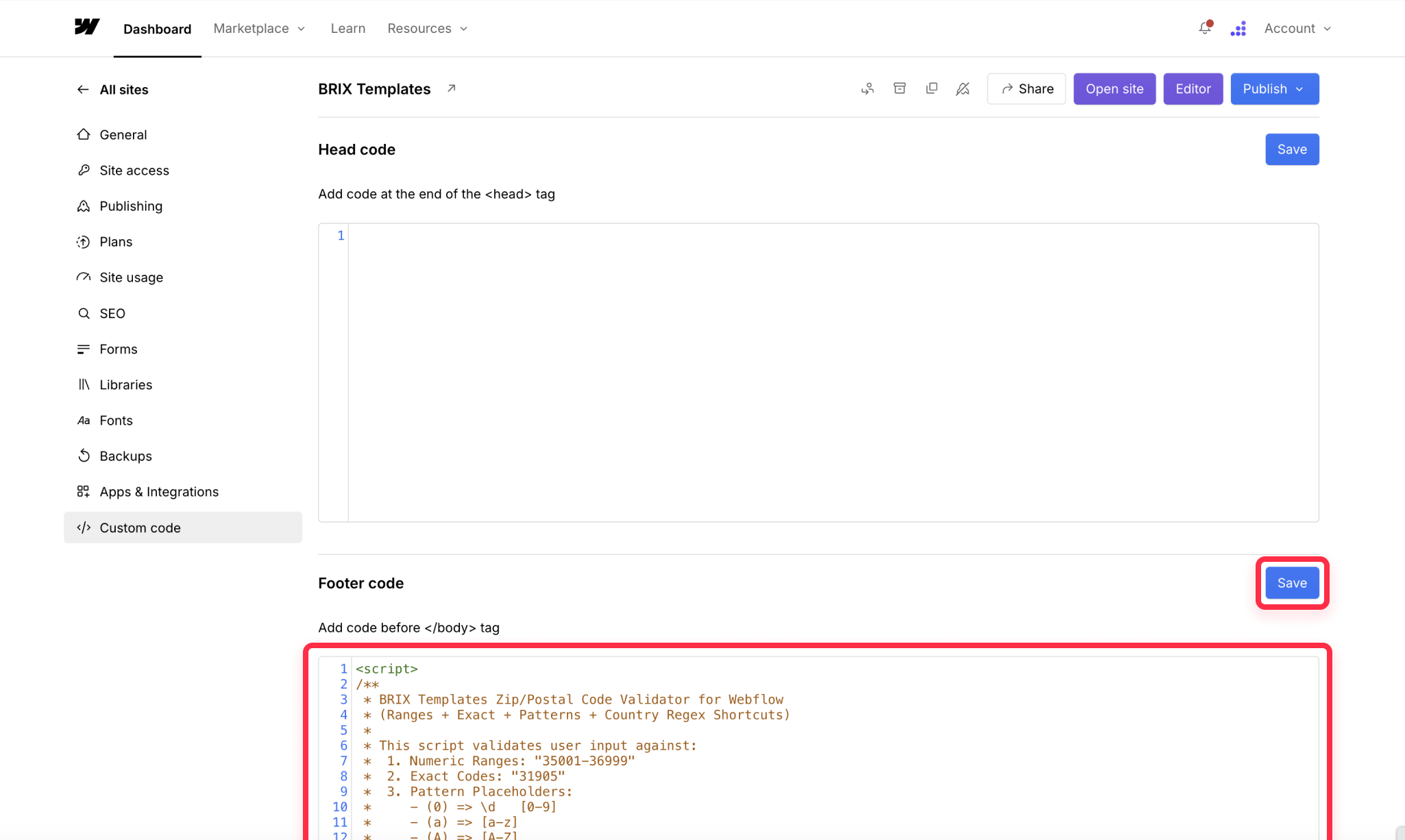Screen dimensions: 1405x840
Task: Click the Forms lines icon
Action: 84,349
